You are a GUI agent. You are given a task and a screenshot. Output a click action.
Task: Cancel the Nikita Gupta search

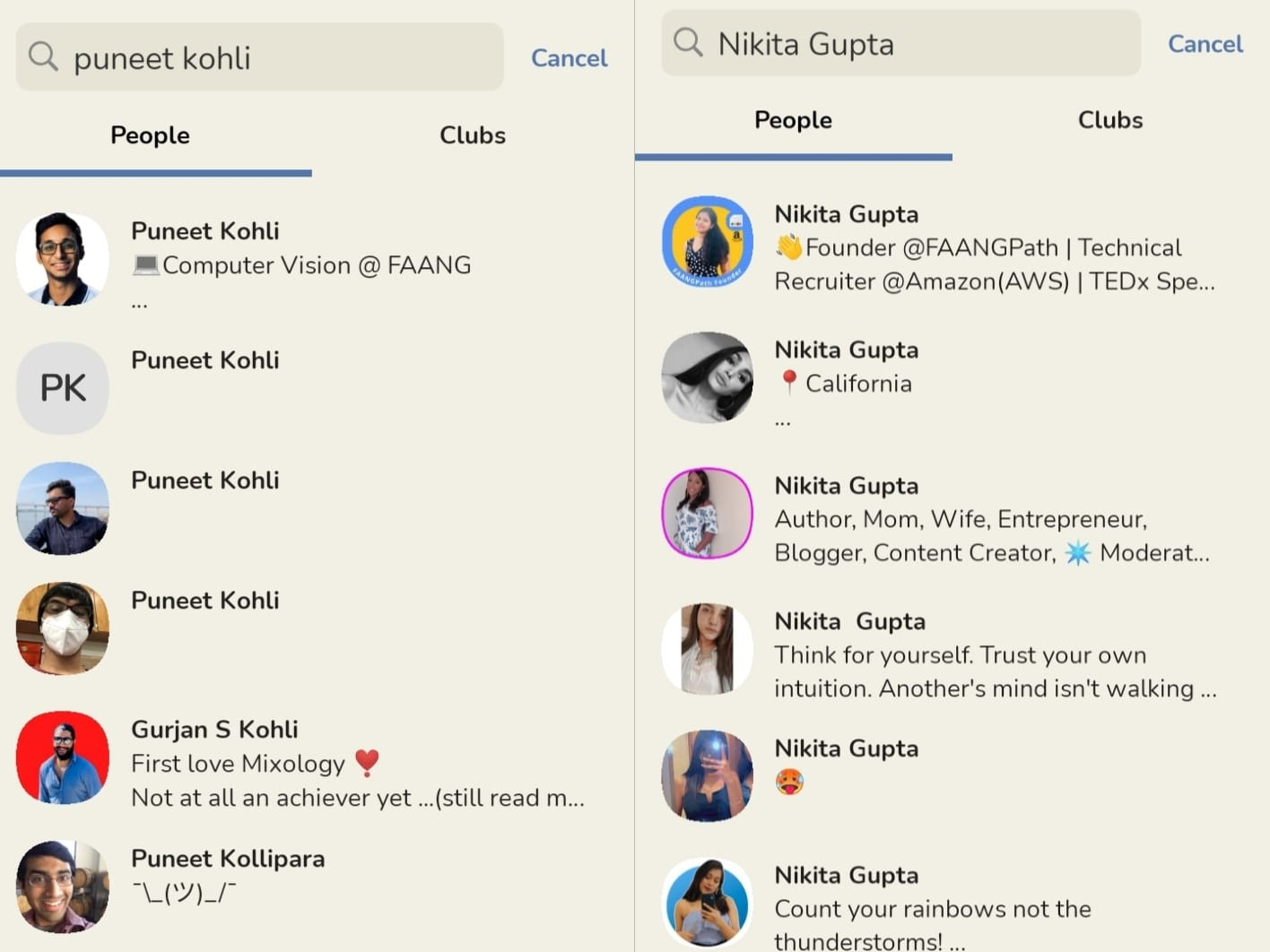coord(1205,44)
